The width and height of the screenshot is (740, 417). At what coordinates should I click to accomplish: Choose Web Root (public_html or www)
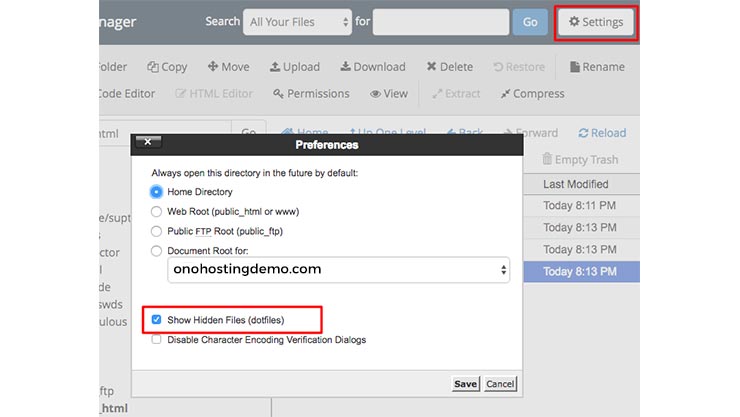point(156,212)
